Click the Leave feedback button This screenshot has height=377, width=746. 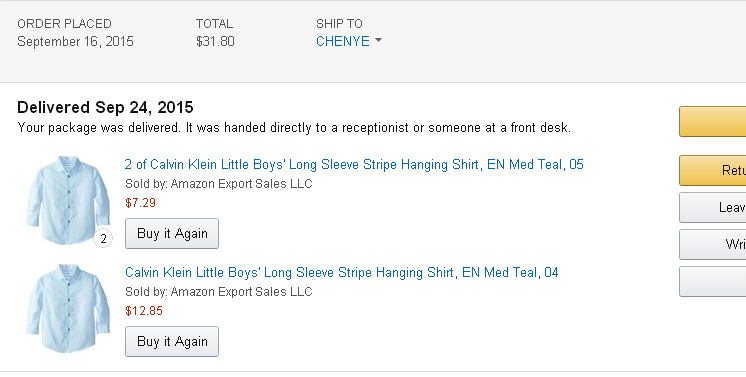pyautogui.click(x=712, y=208)
